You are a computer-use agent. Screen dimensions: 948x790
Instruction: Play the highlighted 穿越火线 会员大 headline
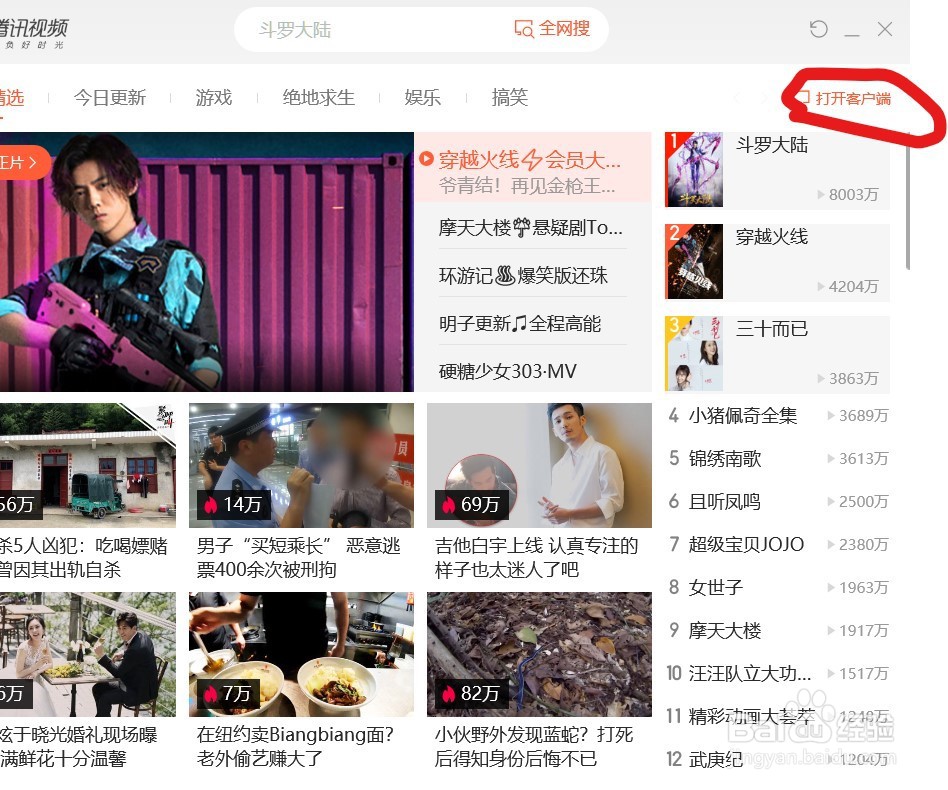(x=530, y=160)
